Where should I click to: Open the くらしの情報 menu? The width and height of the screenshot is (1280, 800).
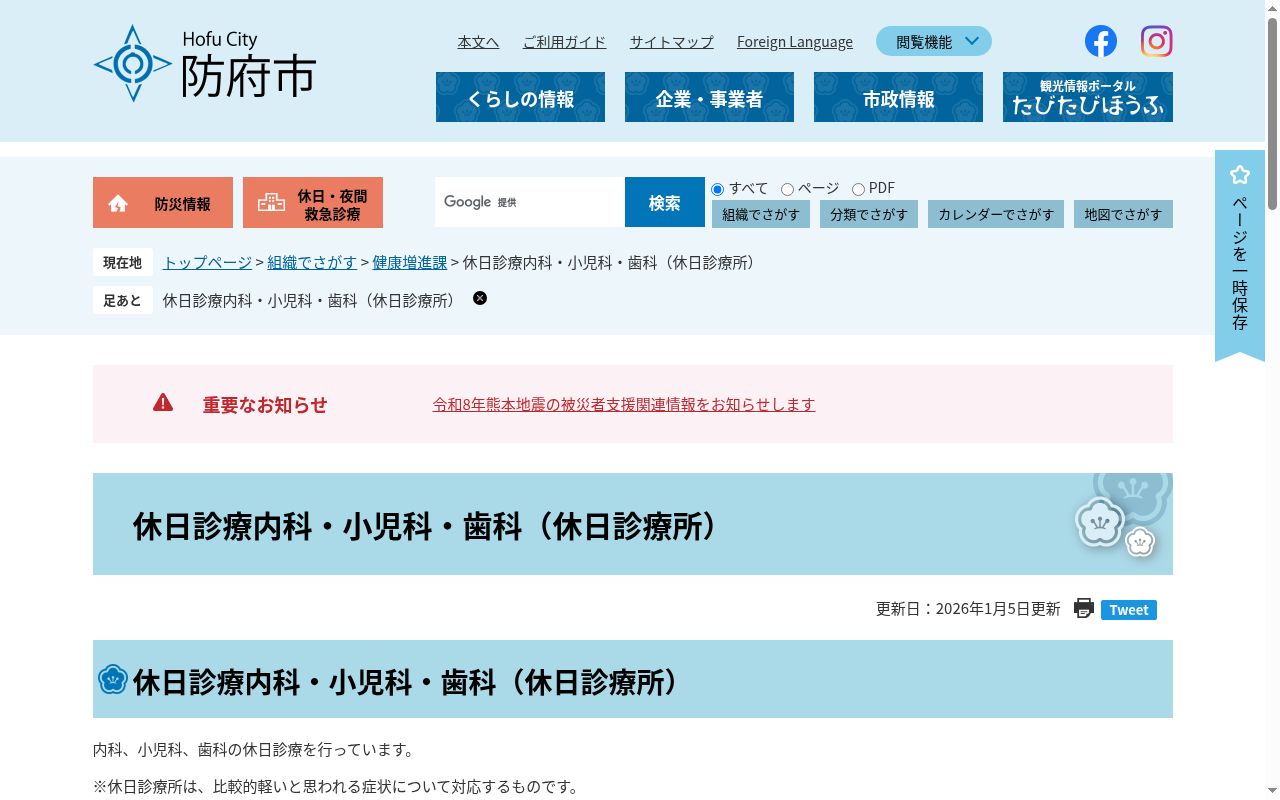[x=520, y=97]
